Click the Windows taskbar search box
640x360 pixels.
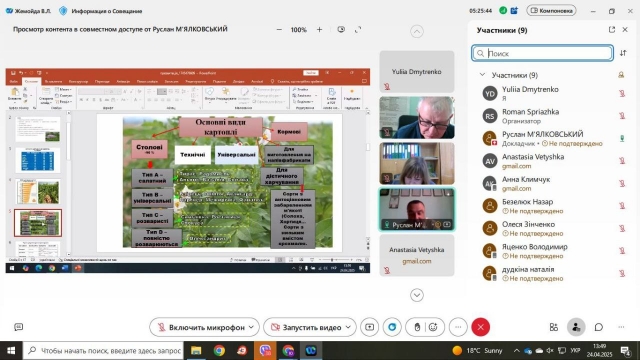pyautogui.click(x=104, y=351)
